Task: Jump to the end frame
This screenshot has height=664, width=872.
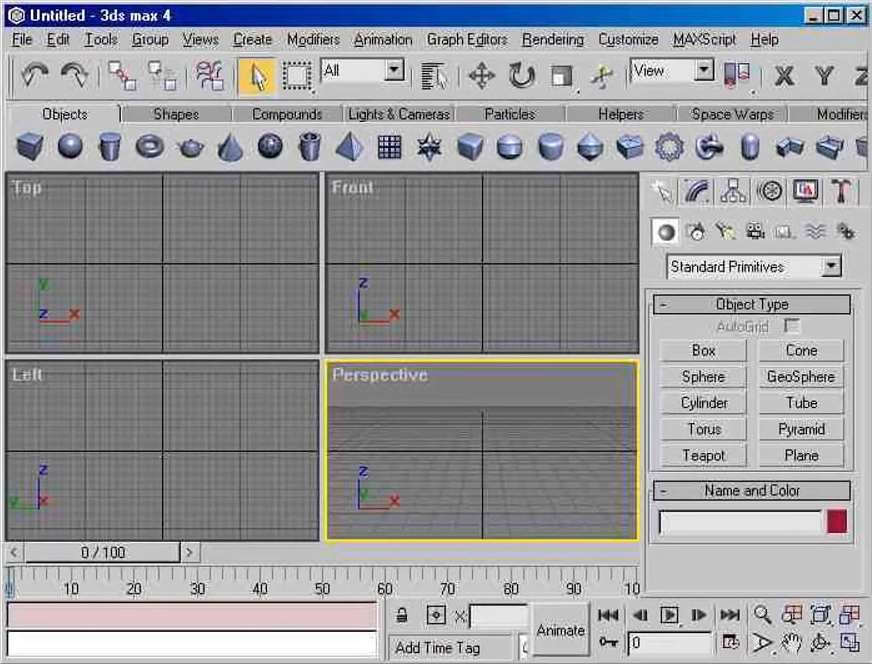Action: tap(730, 615)
